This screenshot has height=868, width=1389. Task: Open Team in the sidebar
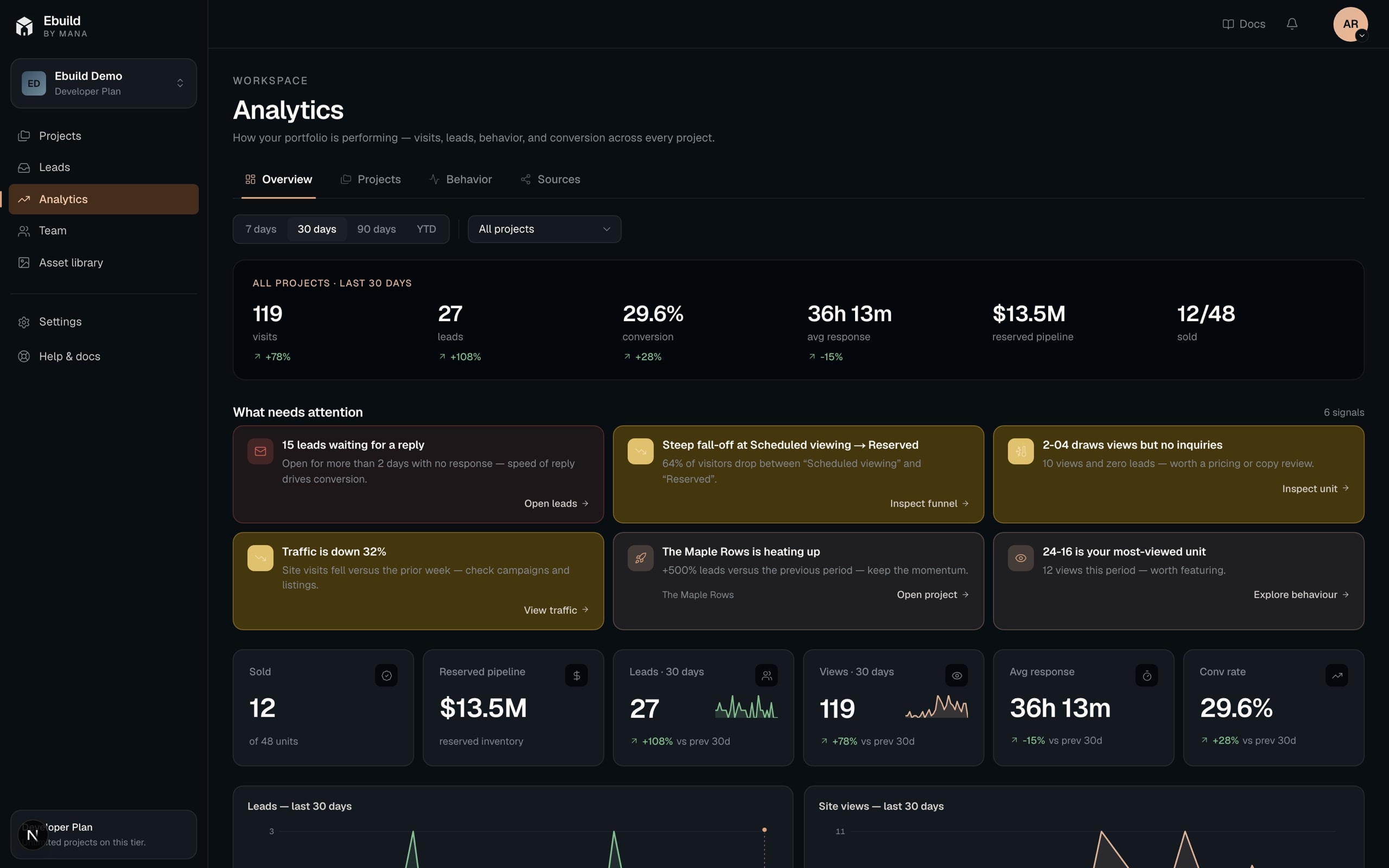click(x=103, y=231)
